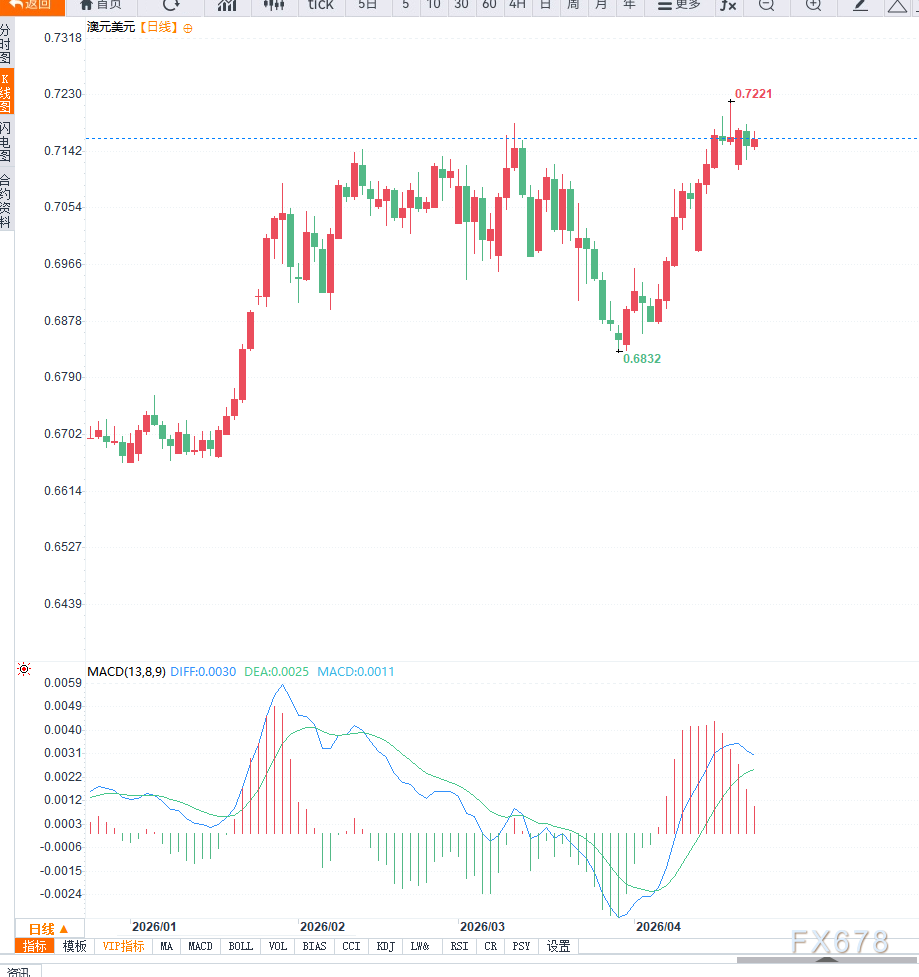This screenshot has height=977, width=919.
Task: Go back with the 返回 button
Action: [31, 5]
